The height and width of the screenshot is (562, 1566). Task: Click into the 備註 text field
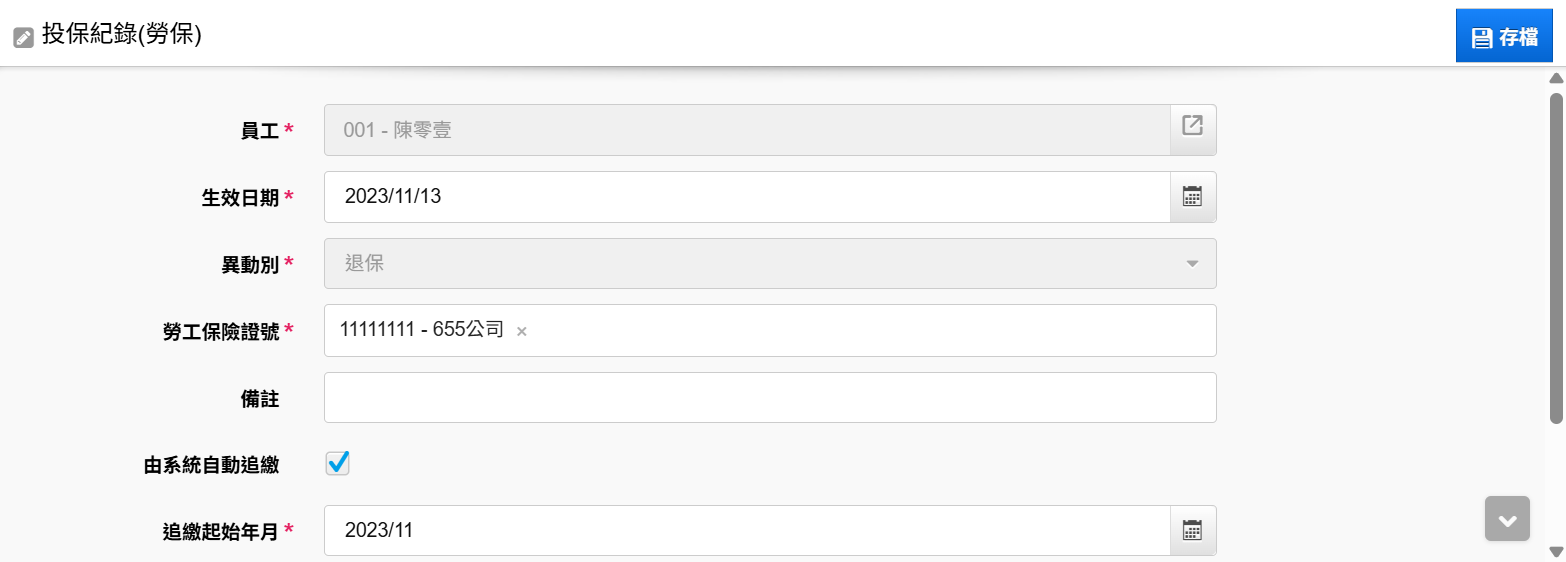[x=770, y=398]
